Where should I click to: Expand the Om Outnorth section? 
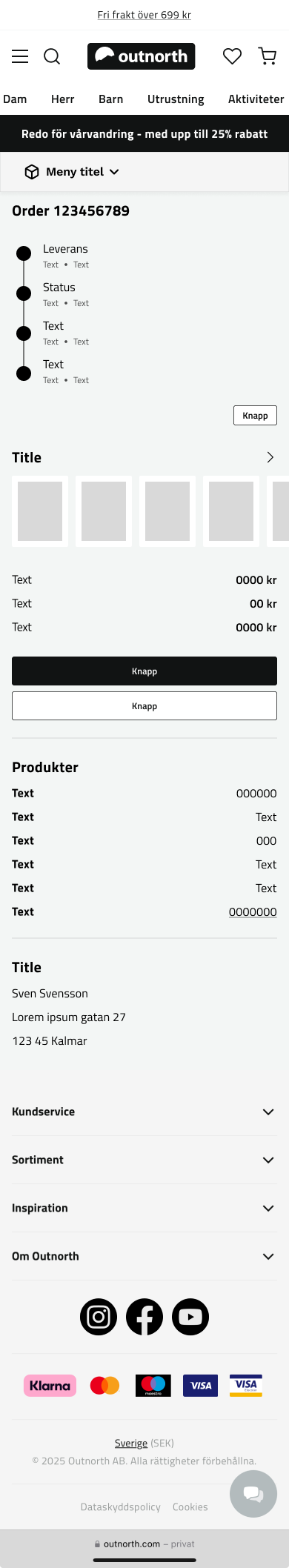[144, 1256]
